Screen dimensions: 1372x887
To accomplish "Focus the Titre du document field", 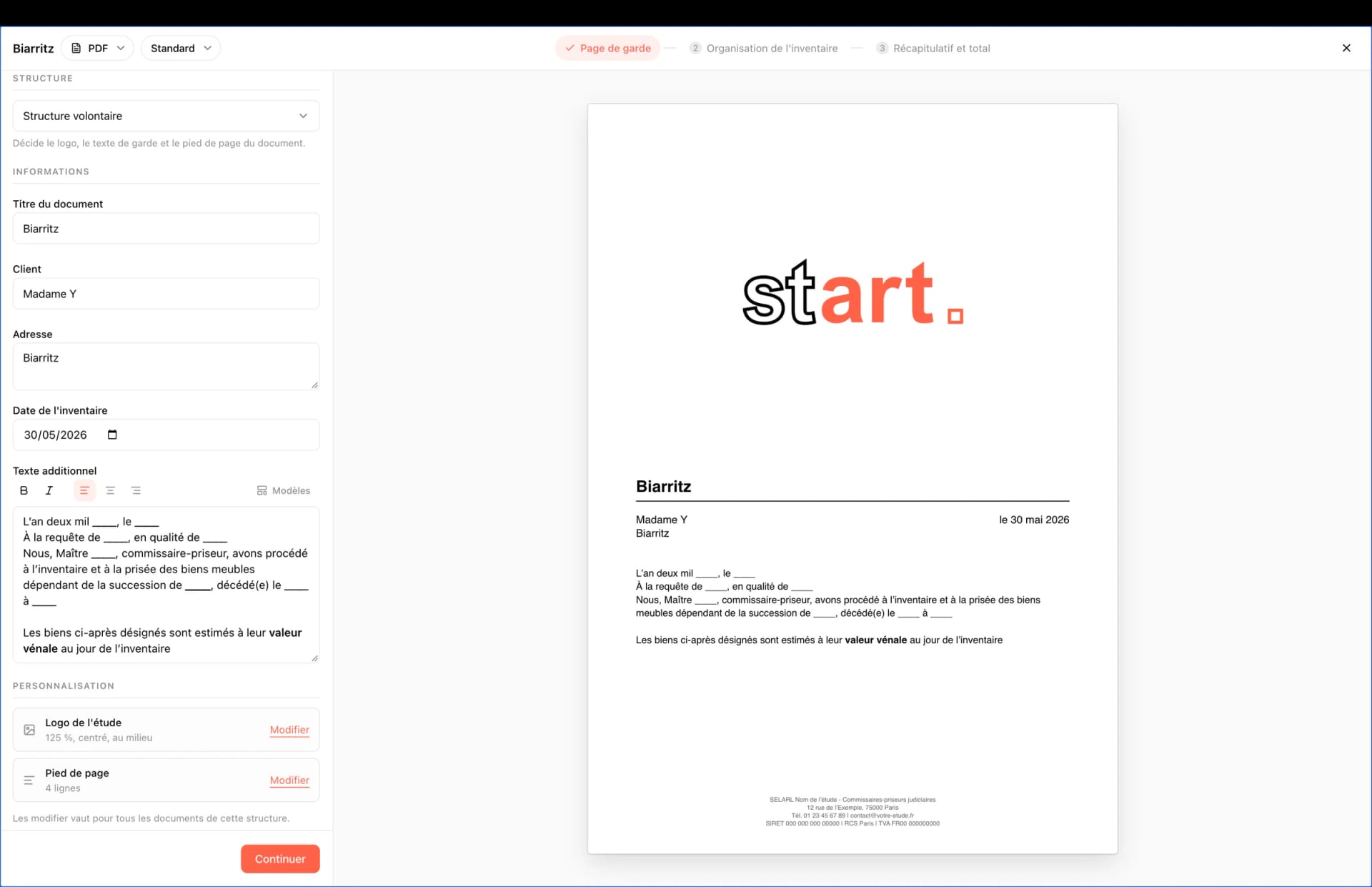I will pyautogui.click(x=166, y=229).
